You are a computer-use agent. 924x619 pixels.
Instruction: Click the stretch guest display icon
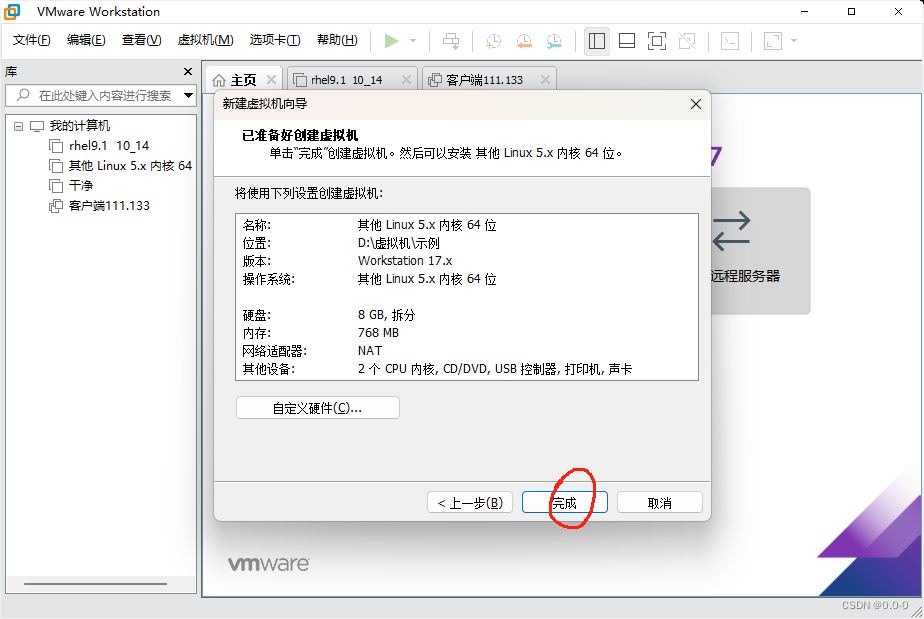point(773,41)
